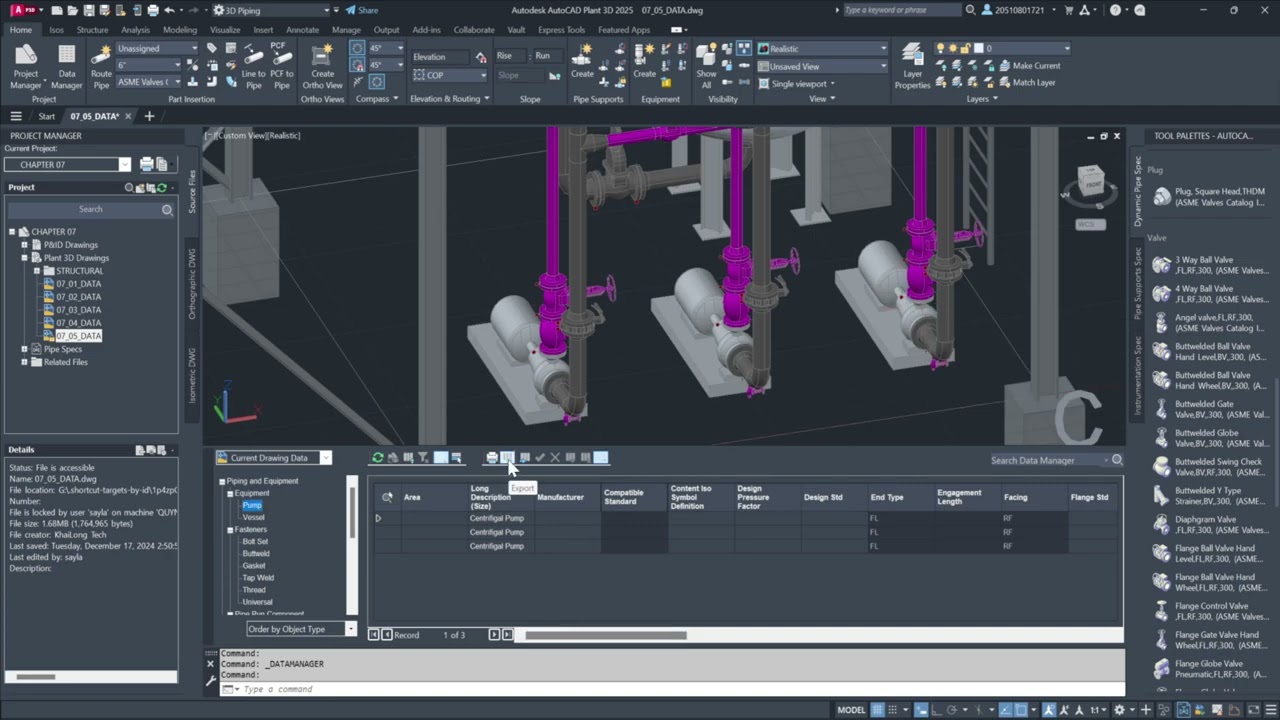
Task: Select 07_03_DATA in the project tree
Action: (78, 310)
